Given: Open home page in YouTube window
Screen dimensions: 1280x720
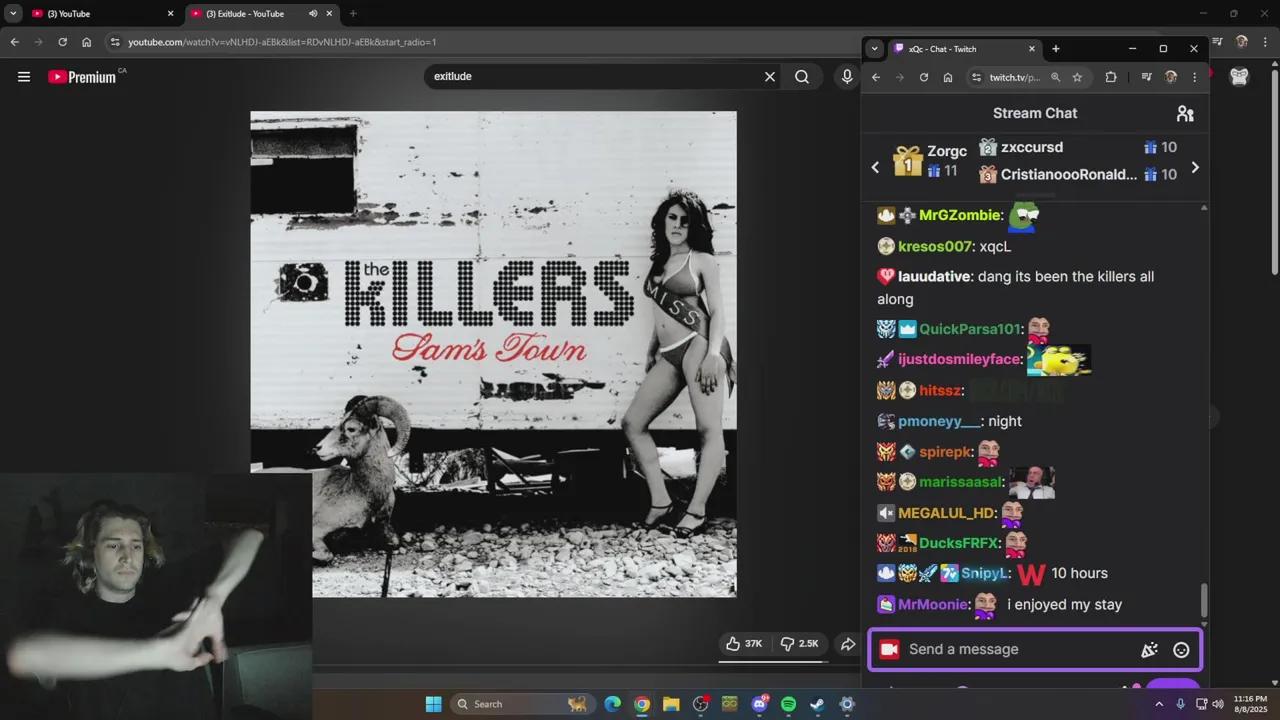Looking at the screenshot, I should tap(87, 42).
